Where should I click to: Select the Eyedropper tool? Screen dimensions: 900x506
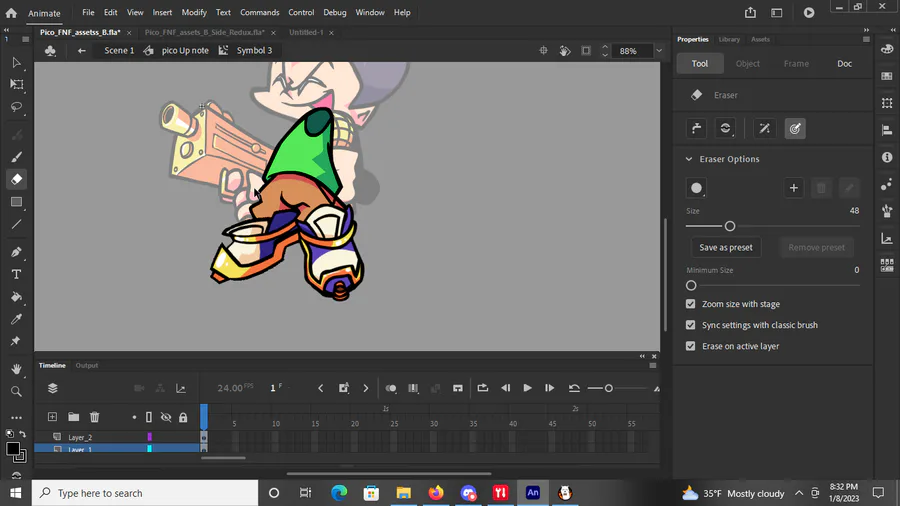(16, 319)
